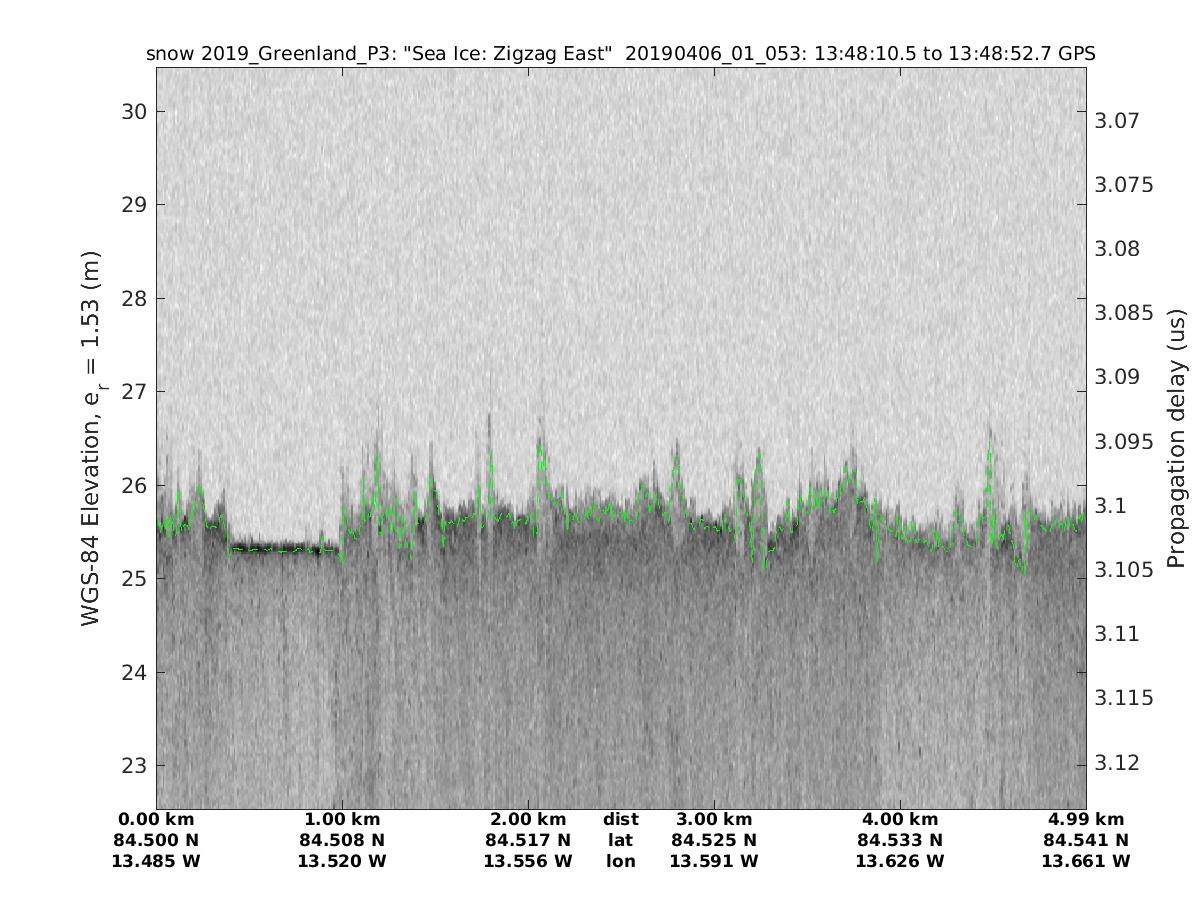Click the 3.11 propagation delay tick
The height and width of the screenshot is (900, 1200).
[x=1117, y=634]
